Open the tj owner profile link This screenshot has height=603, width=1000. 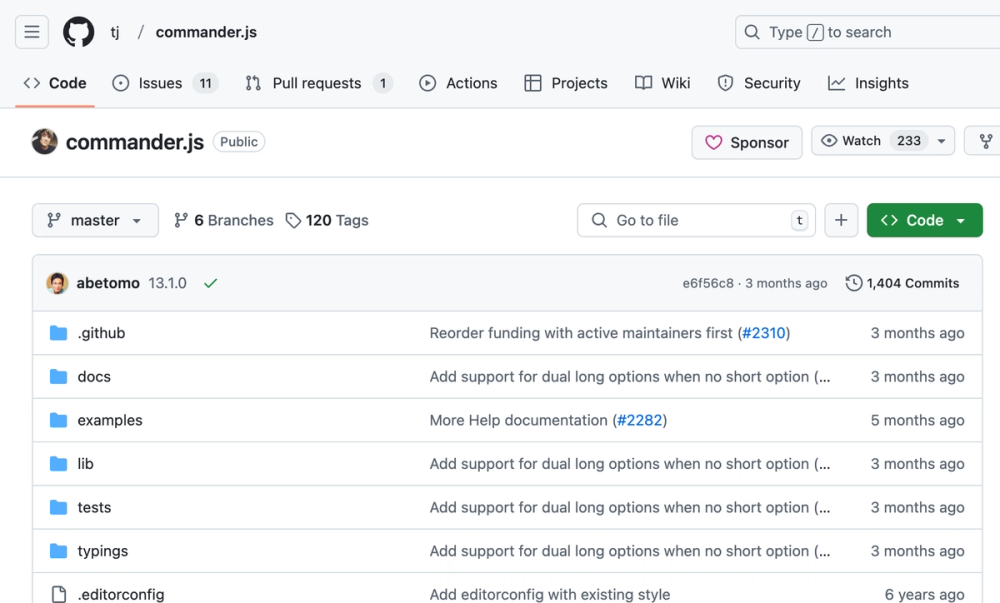click(115, 32)
